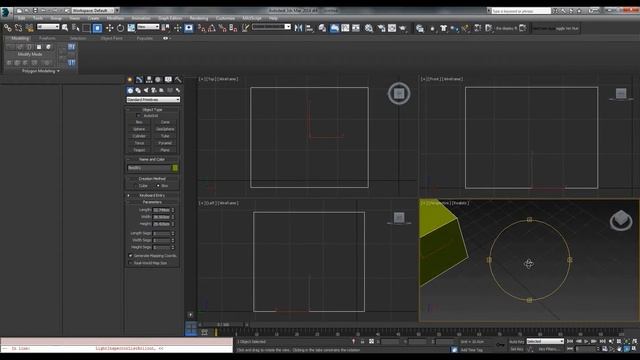This screenshot has height=360, width=640.
Task: Open the reference coordinate system dropdown
Action: (148, 27)
